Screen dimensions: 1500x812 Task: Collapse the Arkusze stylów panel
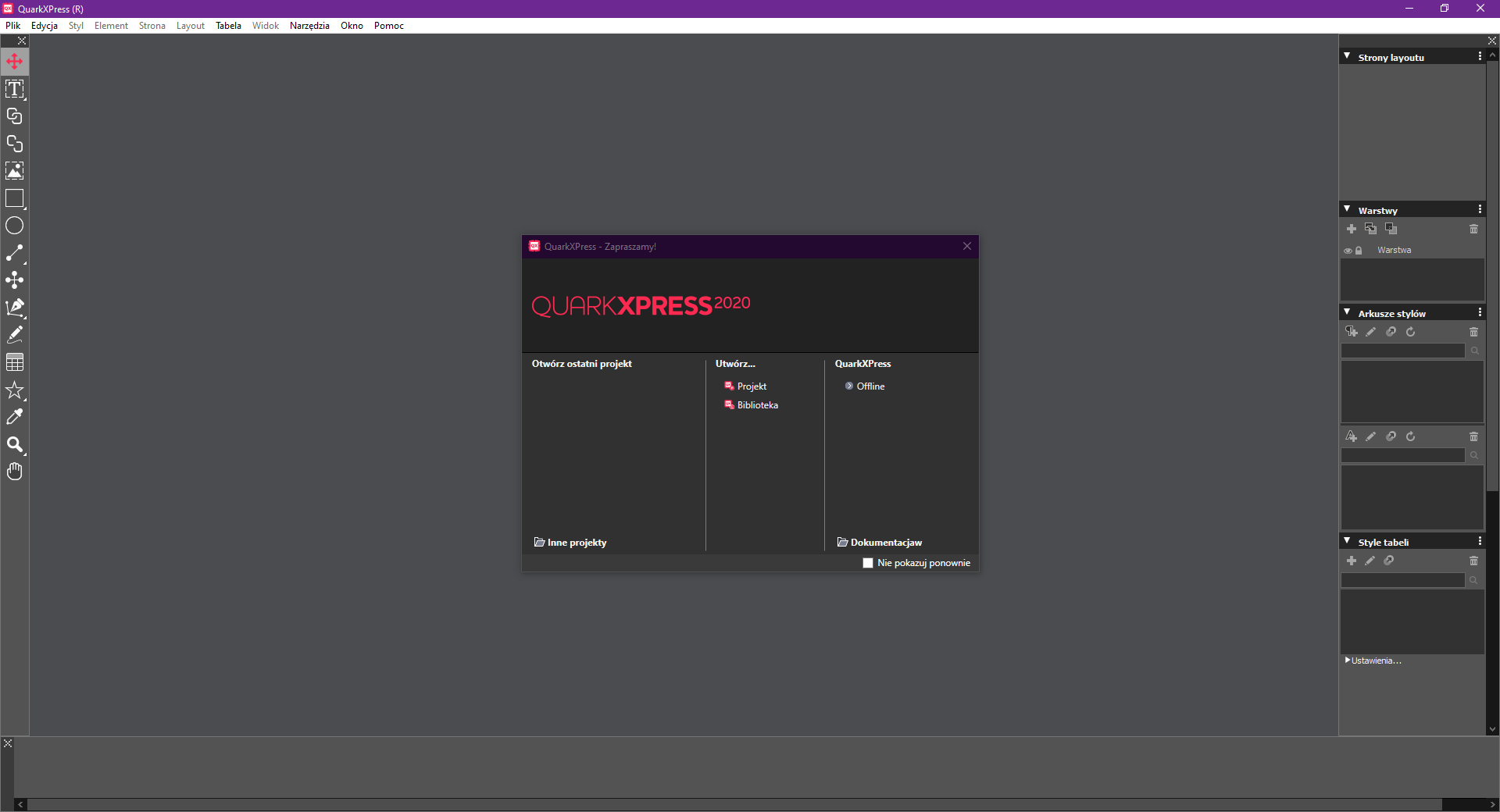click(1347, 312)
